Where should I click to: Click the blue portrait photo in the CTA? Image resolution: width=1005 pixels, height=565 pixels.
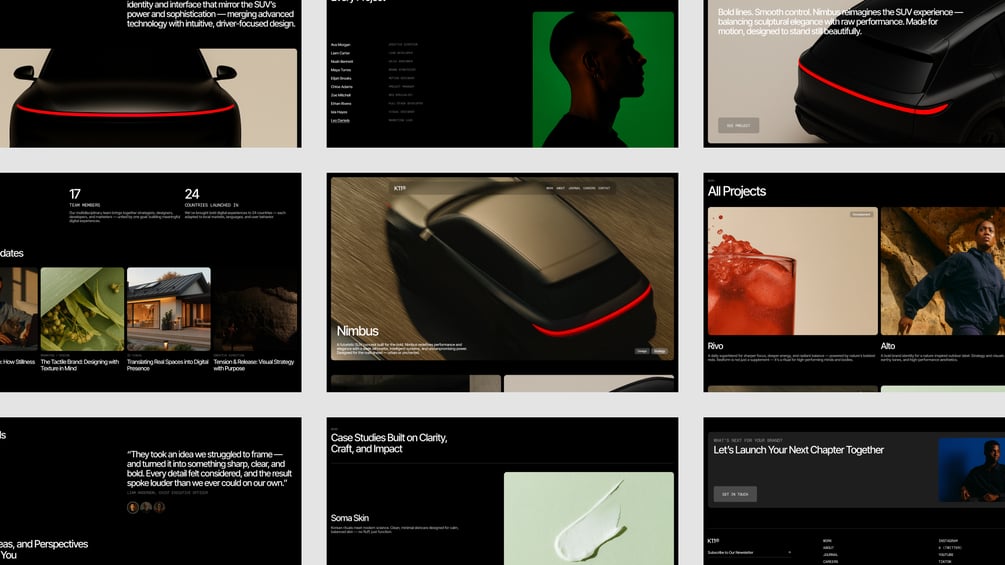(x=972, y=470)
